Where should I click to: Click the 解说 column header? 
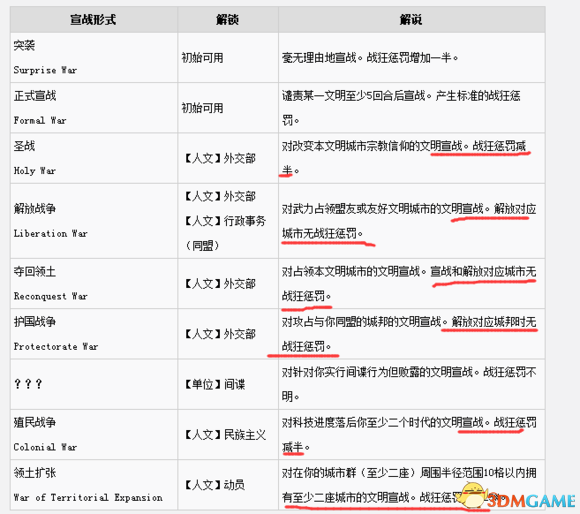[x=411, y=20]
